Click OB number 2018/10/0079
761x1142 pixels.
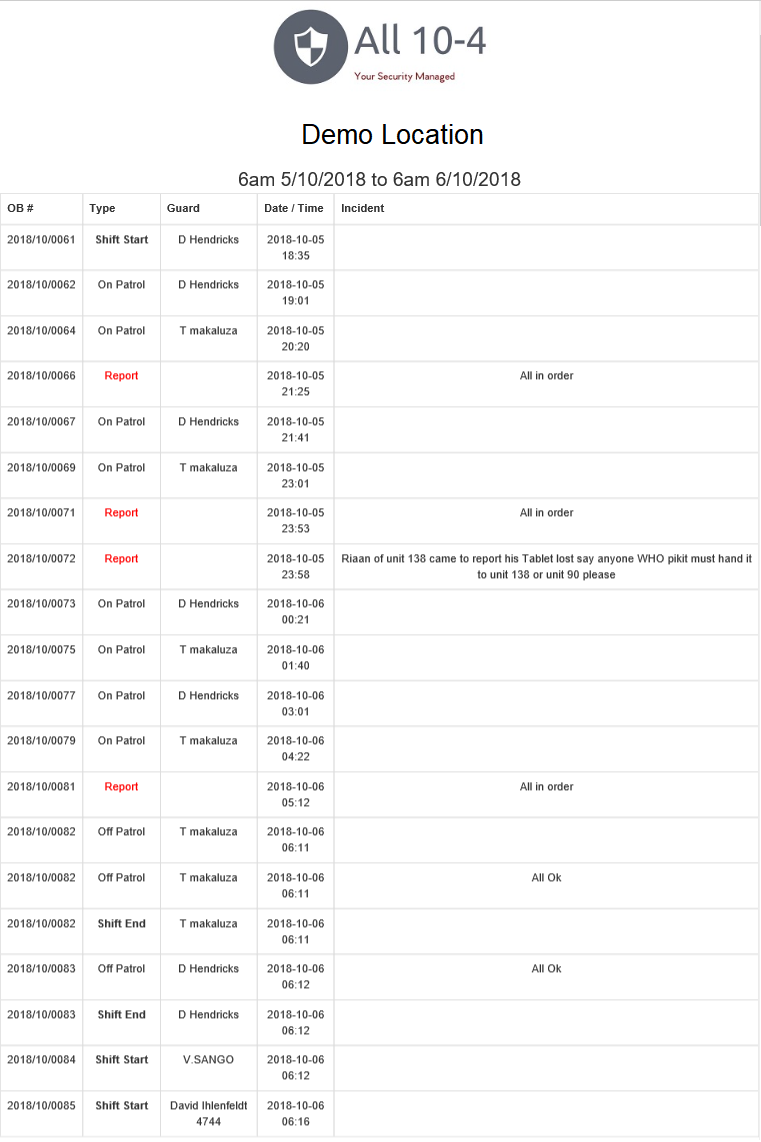point(41,741)
